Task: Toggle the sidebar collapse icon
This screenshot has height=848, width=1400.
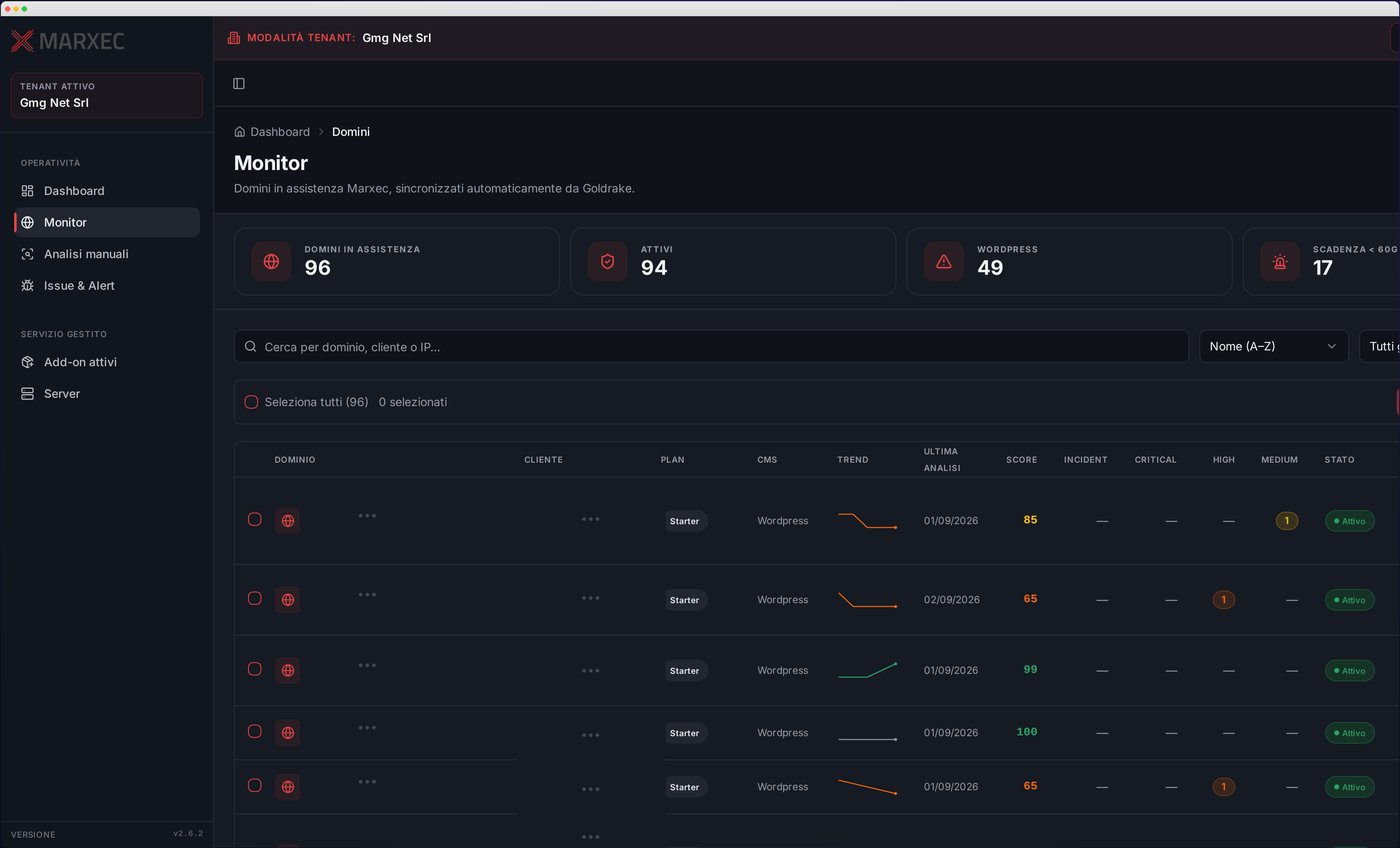Action: tap(239, 84)
